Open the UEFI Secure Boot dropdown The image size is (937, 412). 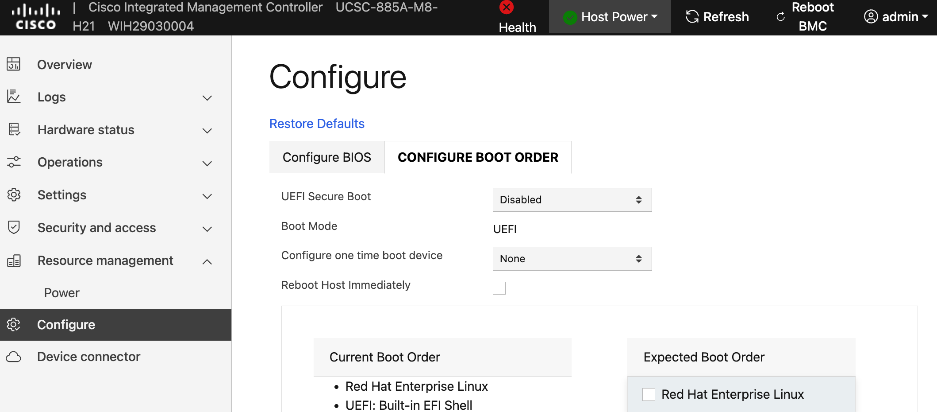(572, 200)
